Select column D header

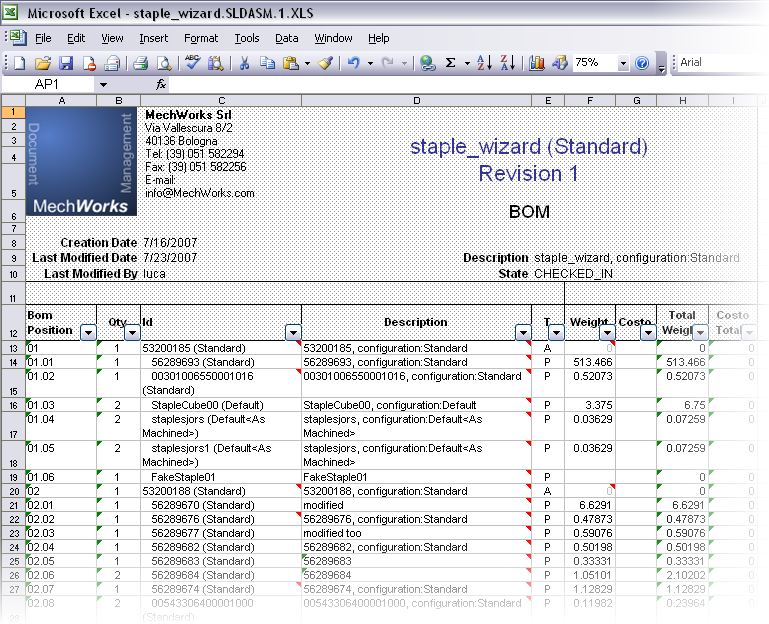point(416,101)
